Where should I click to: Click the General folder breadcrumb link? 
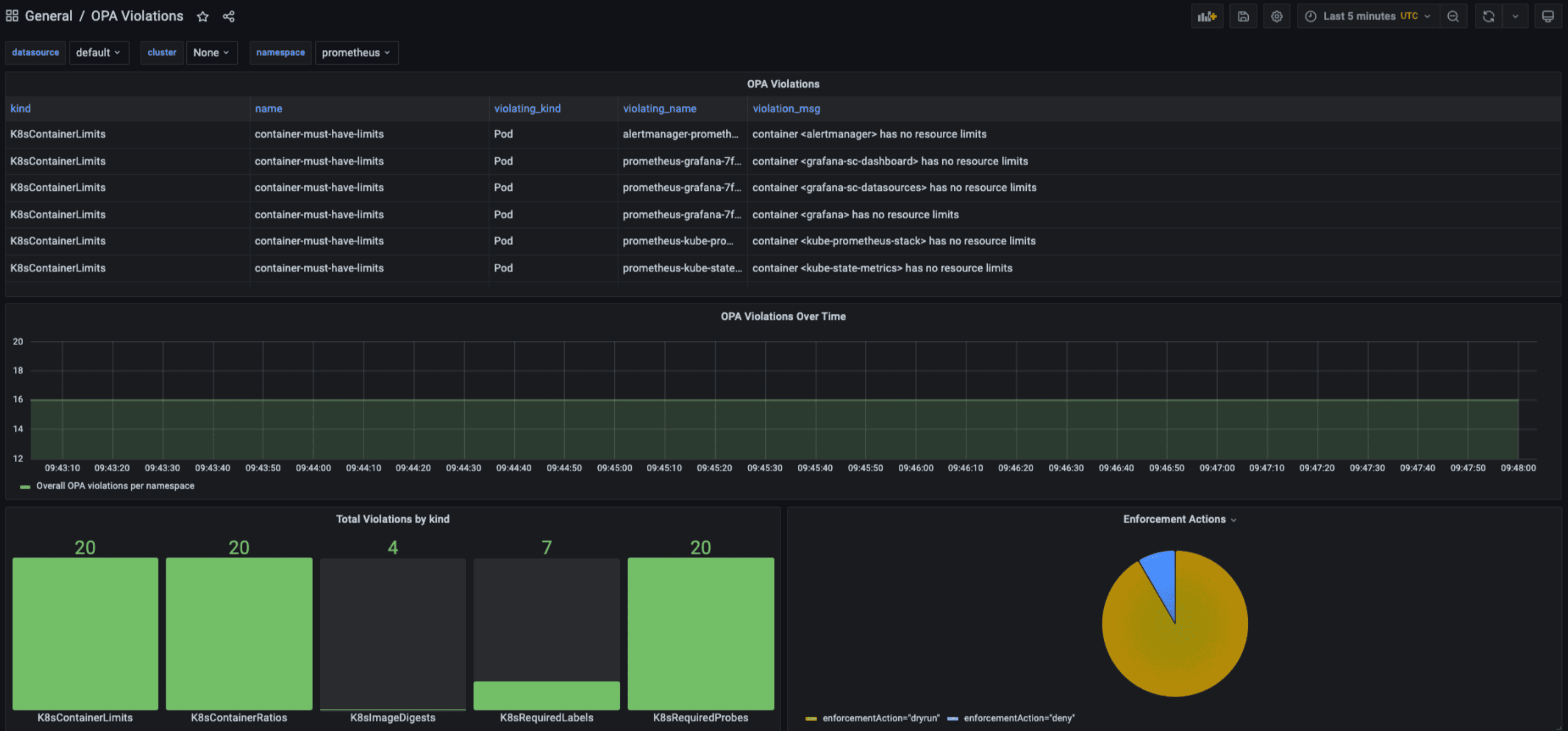pyautogui.click(x=48, y=16)
